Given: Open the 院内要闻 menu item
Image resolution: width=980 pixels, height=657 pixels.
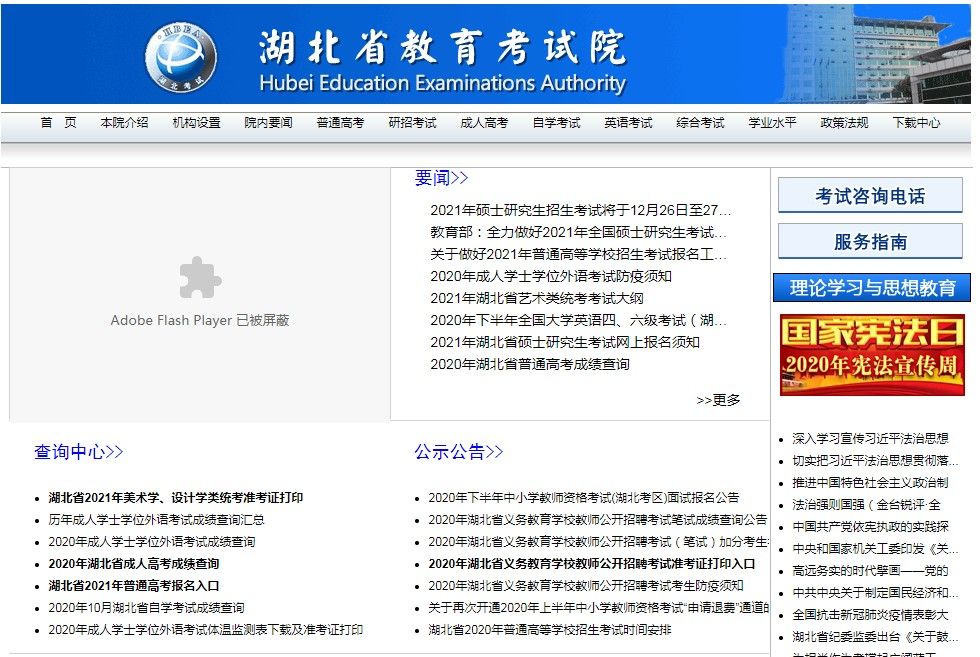Looking at the screenshot, I should tap(268, 123).
